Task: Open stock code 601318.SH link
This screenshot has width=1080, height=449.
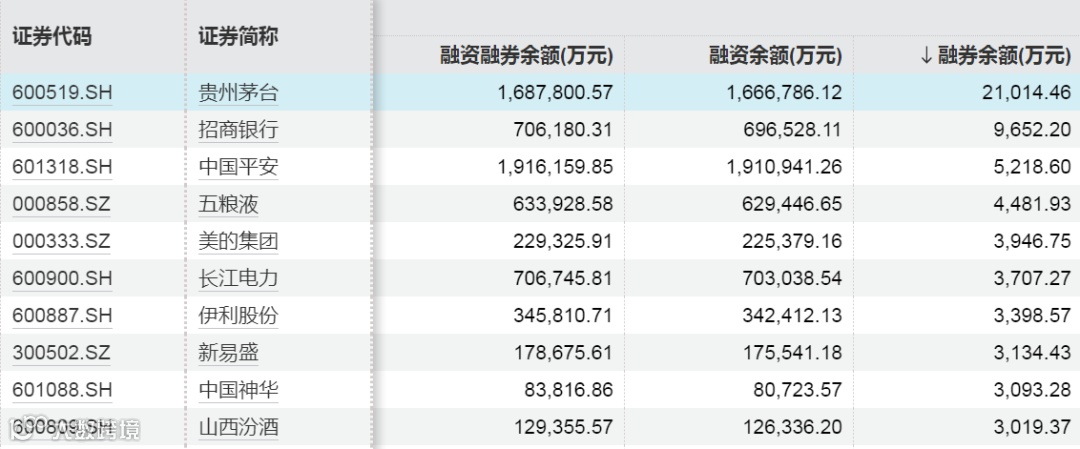Action: (x=62, y=167)
